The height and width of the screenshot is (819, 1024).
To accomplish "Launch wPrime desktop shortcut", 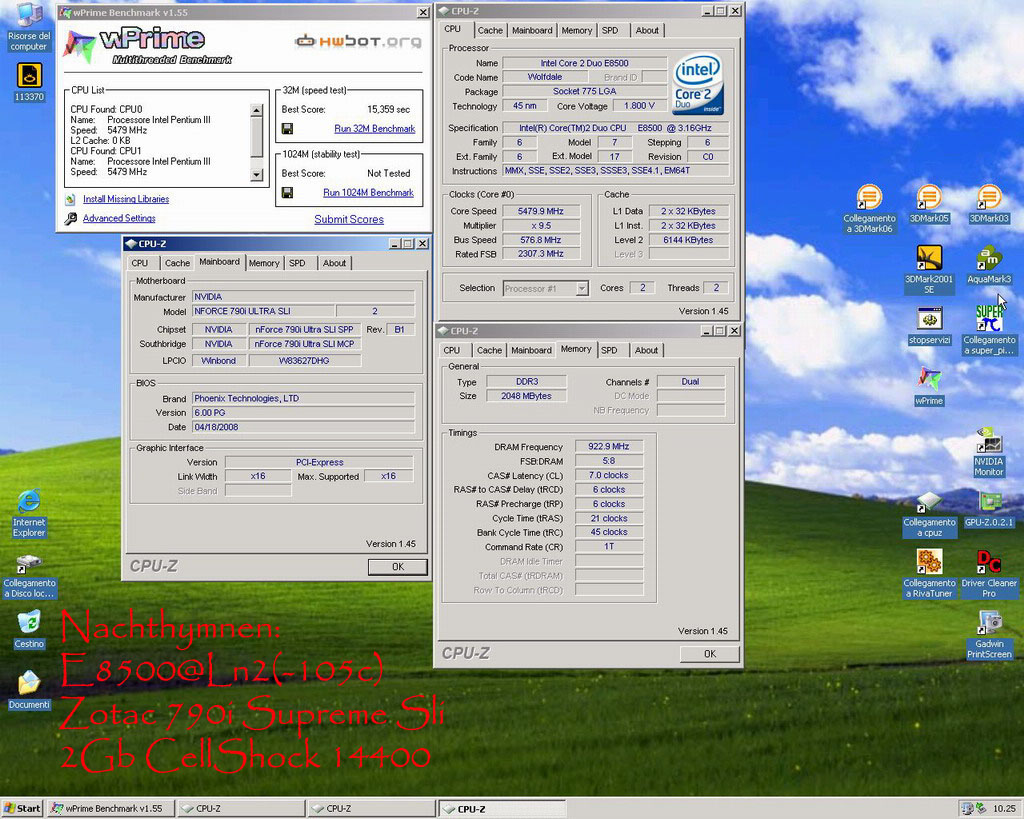I will click(929, 386).
